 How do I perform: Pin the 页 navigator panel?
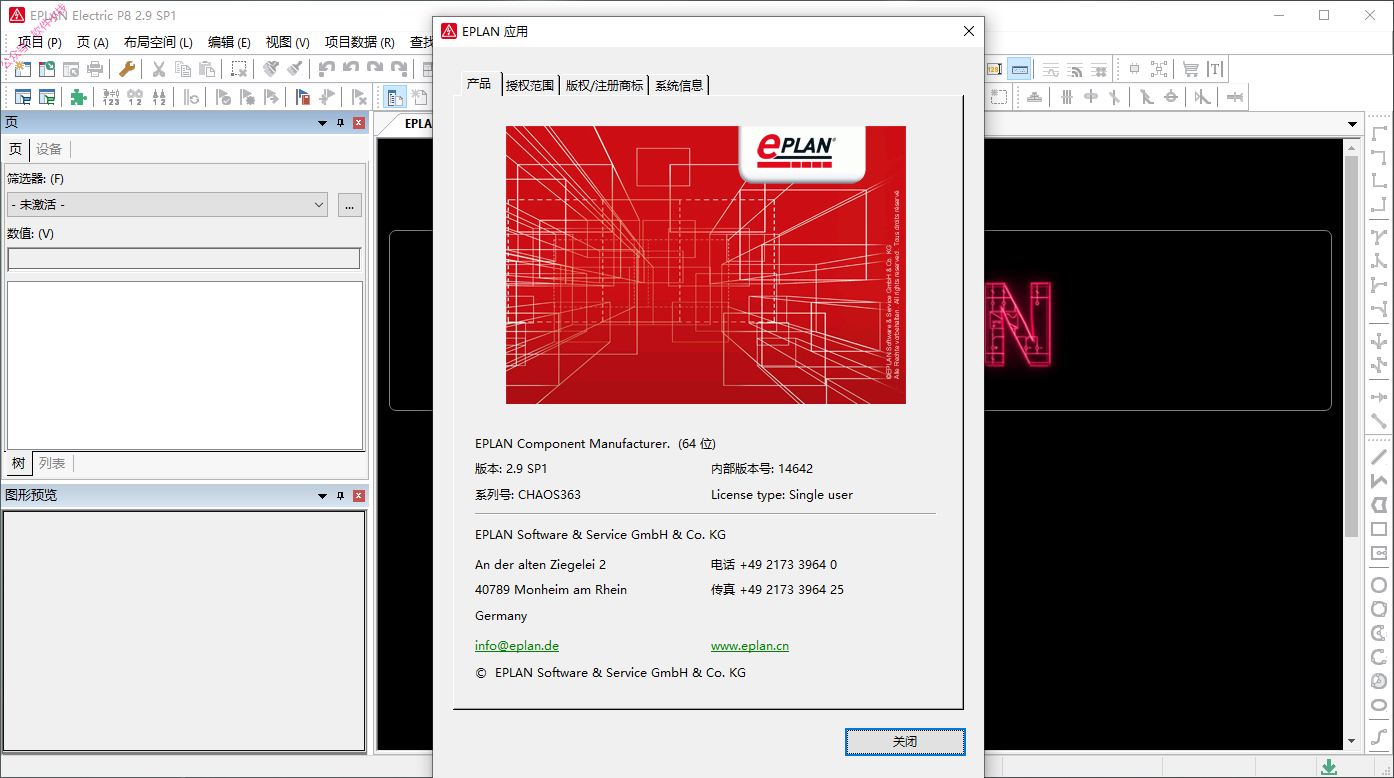(340, 123)
